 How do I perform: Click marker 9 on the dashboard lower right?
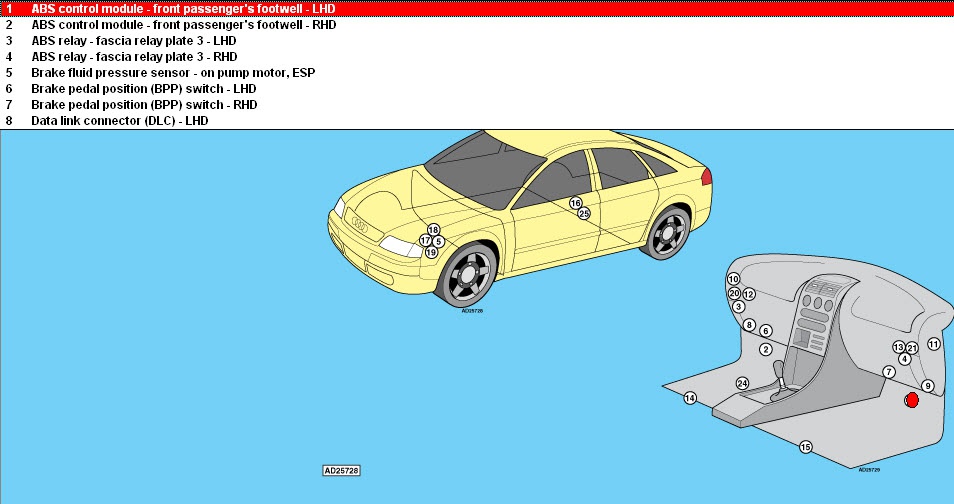point(927,386)
